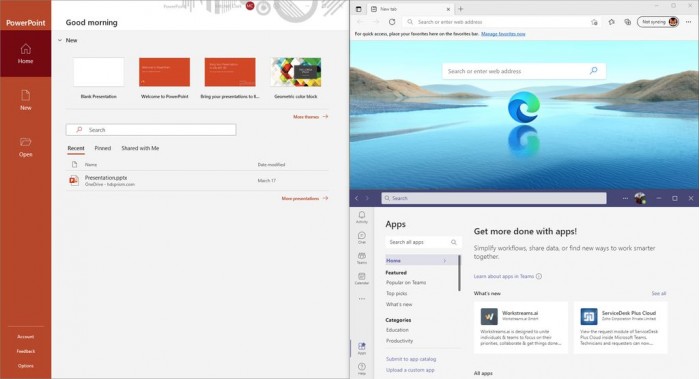Image resolution: width=700 pixels, height=379 pixels.
Task: Switch to the Shared with Me tab
Action: tap(140, 148)
